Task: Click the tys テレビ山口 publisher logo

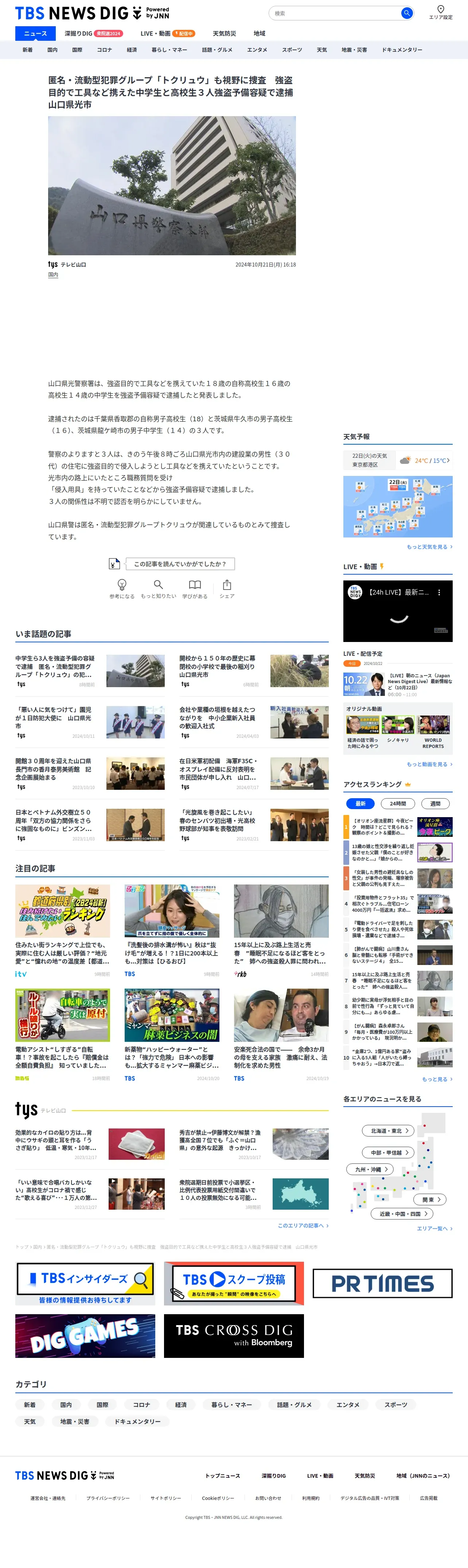Action: [x=67, y=264]
